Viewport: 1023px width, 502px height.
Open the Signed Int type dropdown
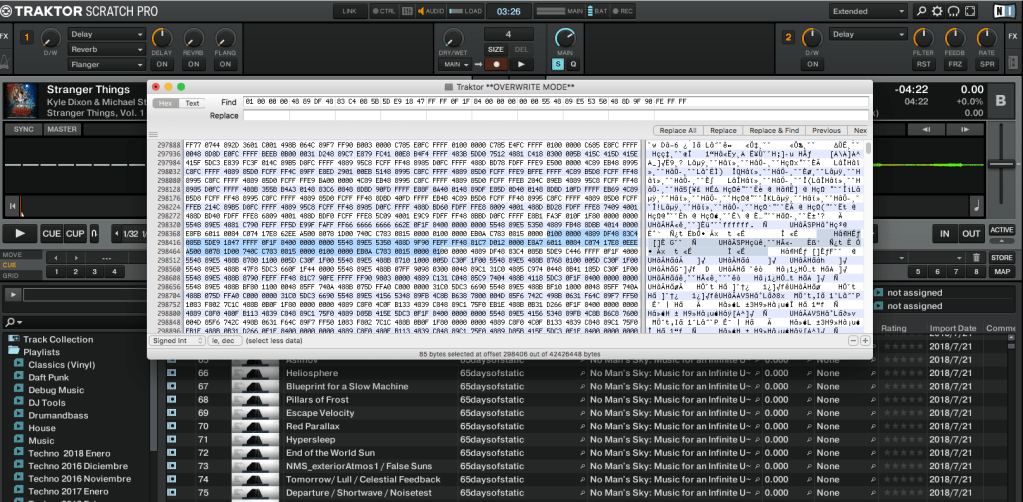point(176,341)
